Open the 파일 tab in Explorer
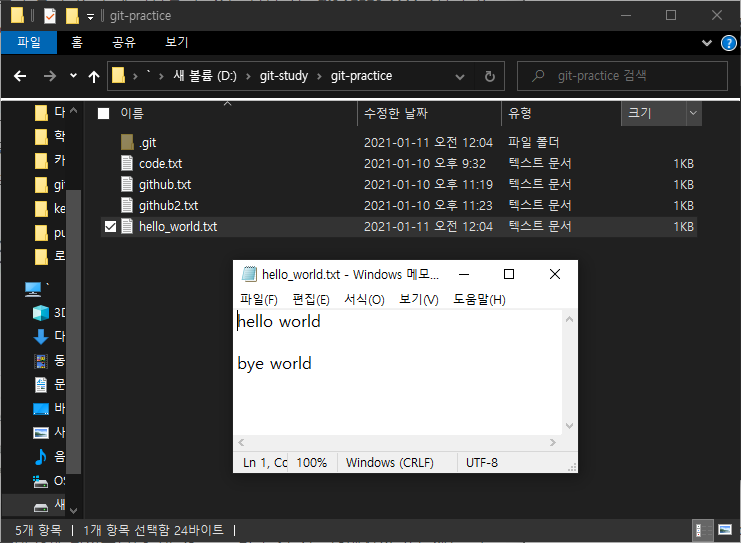 29,43
